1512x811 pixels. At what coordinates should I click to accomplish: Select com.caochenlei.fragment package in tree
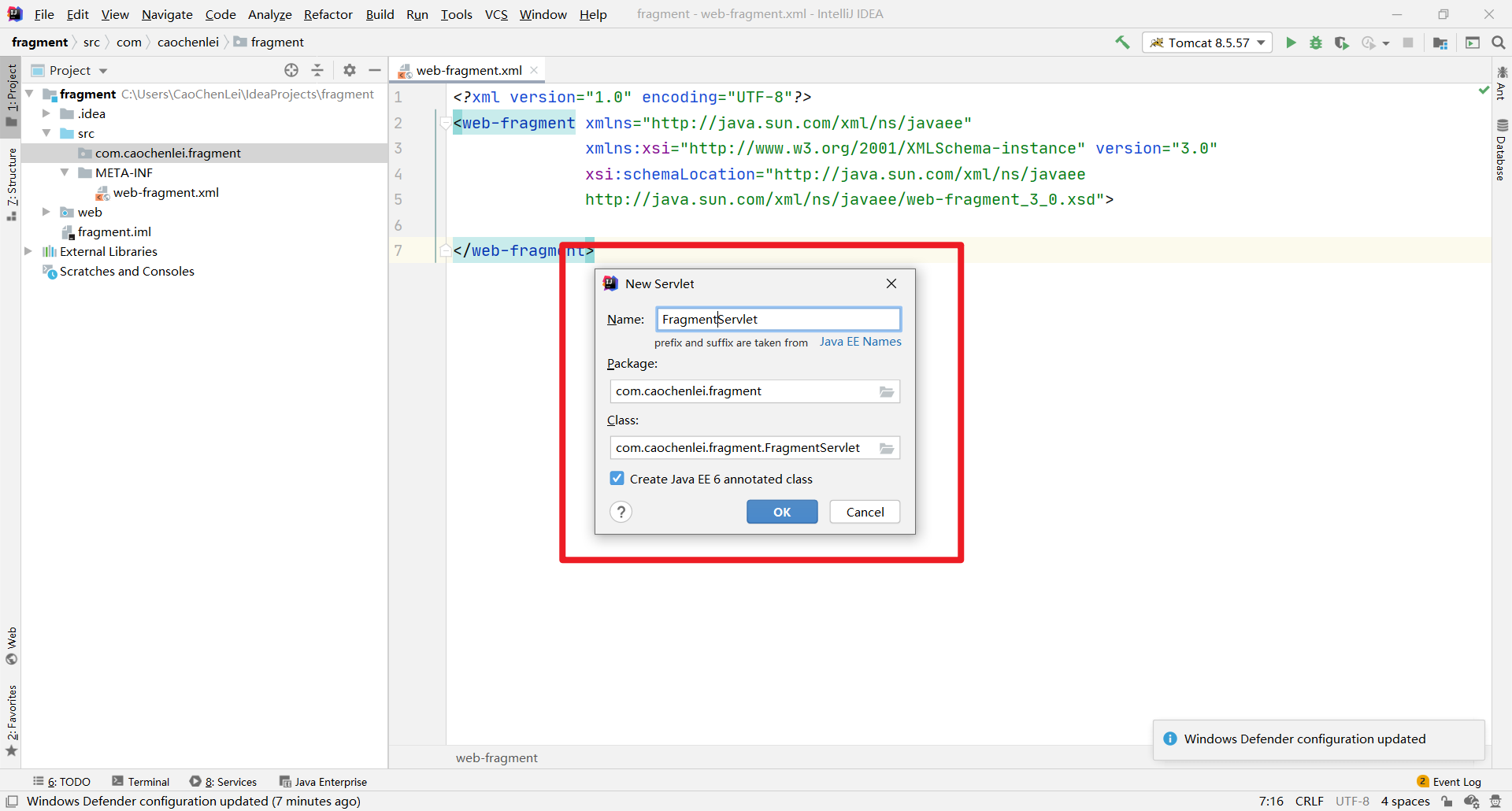(x=168, y=153)
